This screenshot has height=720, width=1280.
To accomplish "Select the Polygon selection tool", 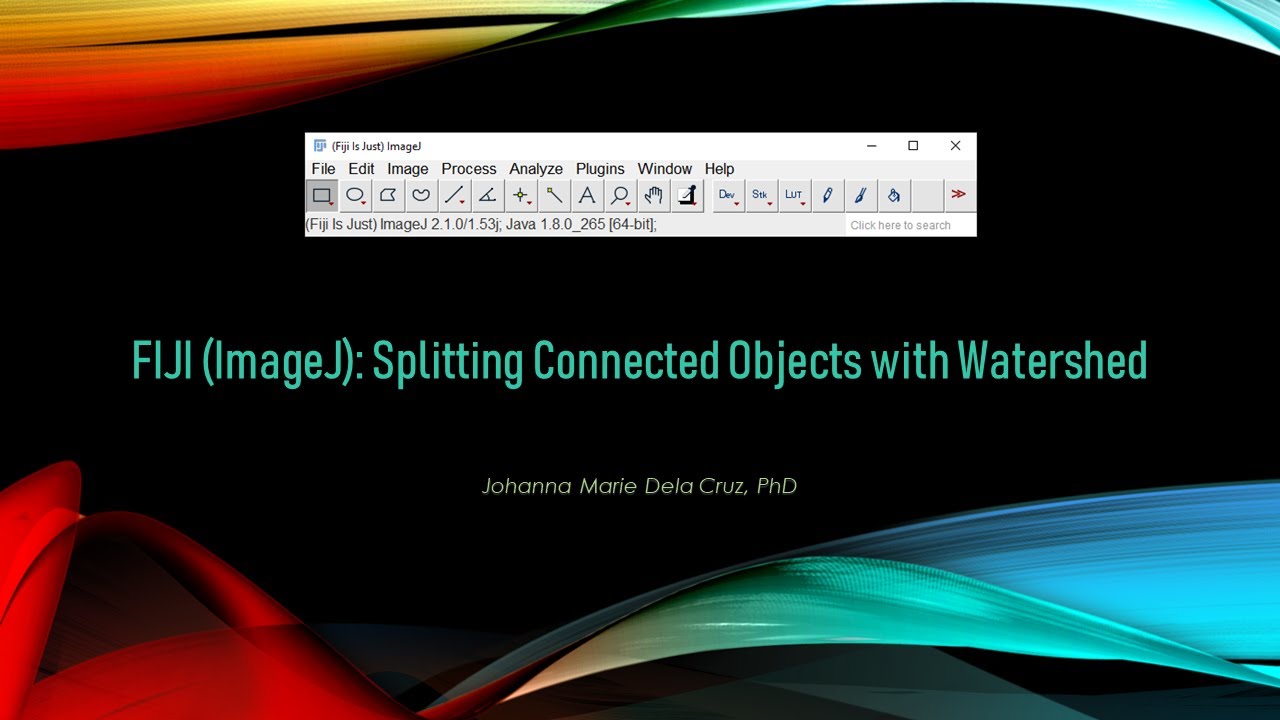I will (x=388, y=195).
